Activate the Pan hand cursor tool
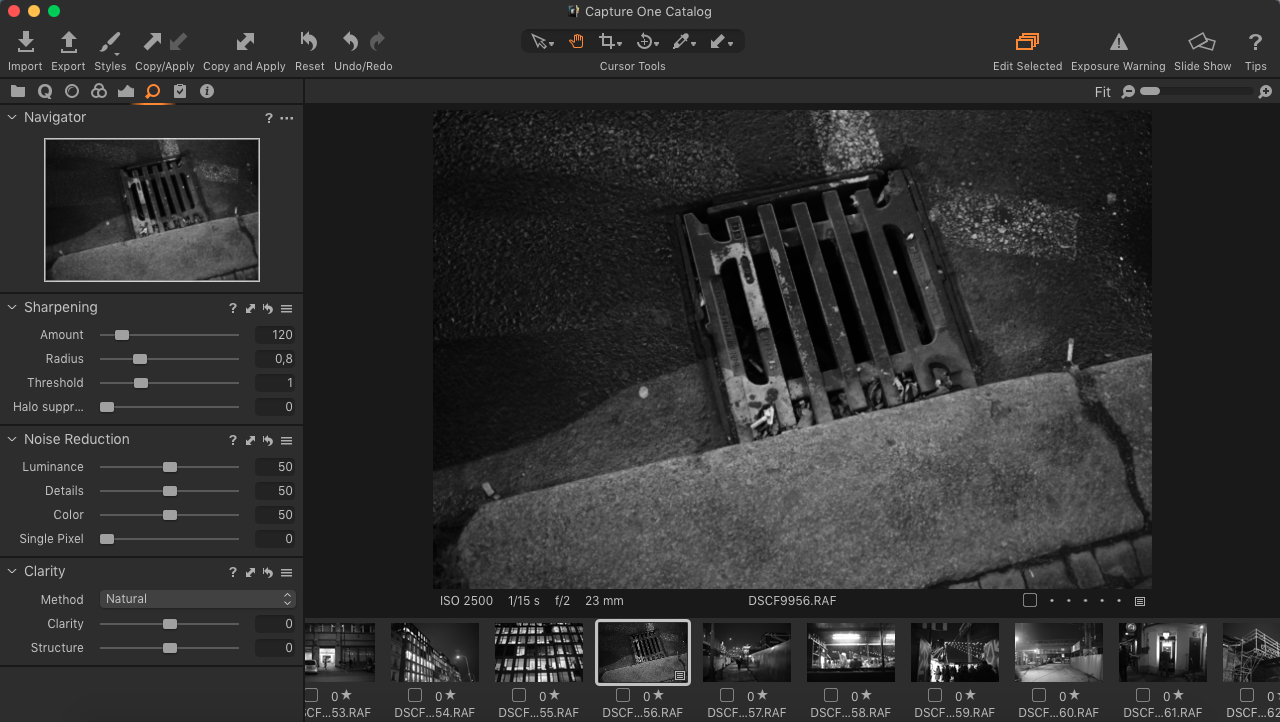1280x722 pixels. pyautogui.click(x=576, y=40)
